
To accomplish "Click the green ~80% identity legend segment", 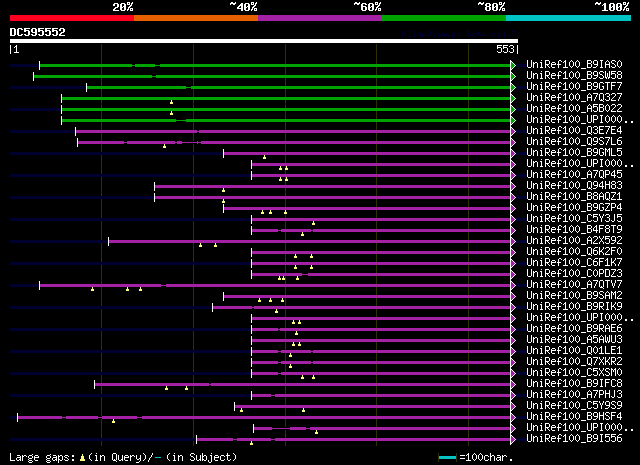I will [444, 18].
